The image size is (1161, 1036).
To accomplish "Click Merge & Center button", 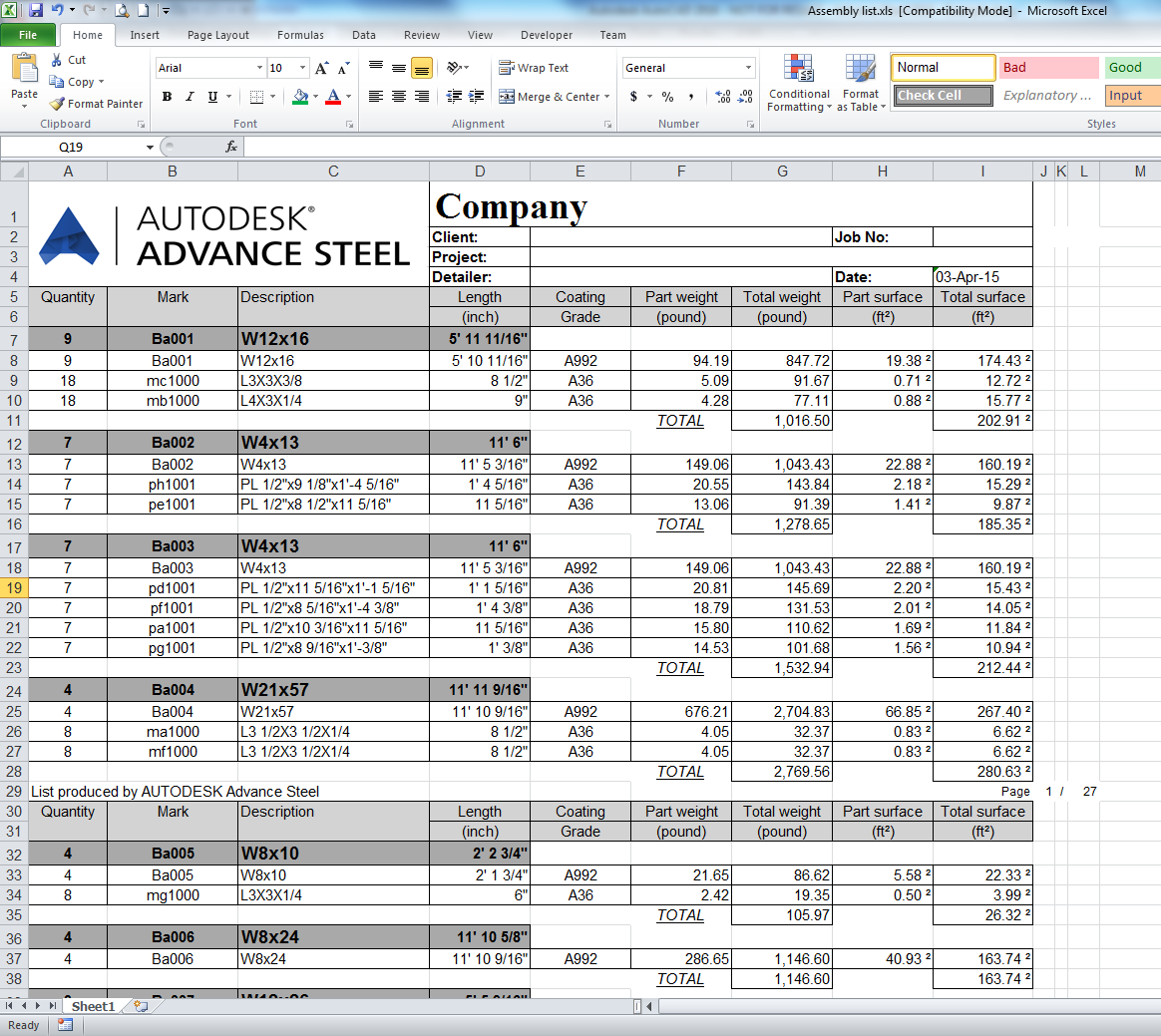I will coord(549,96).
